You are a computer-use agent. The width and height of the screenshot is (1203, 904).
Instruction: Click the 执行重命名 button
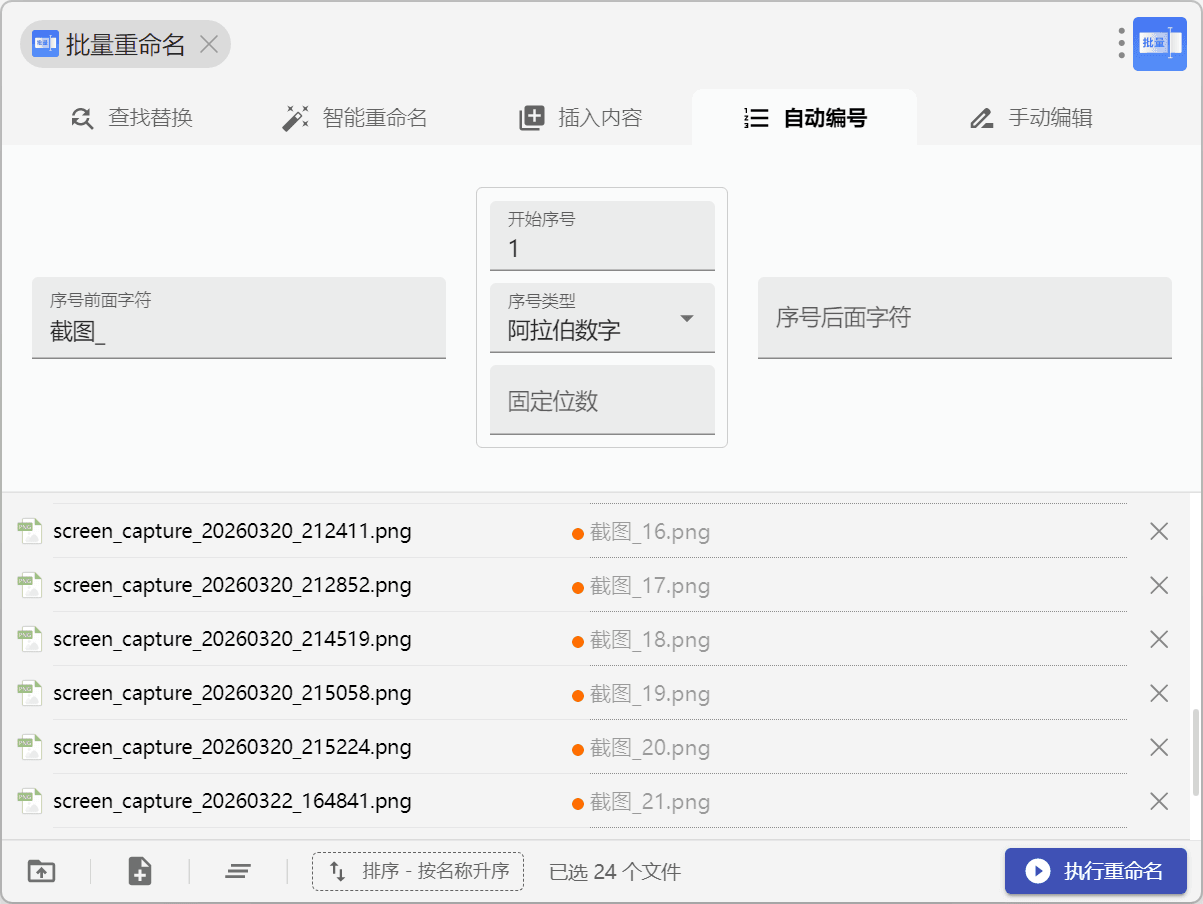point(1095,871)
